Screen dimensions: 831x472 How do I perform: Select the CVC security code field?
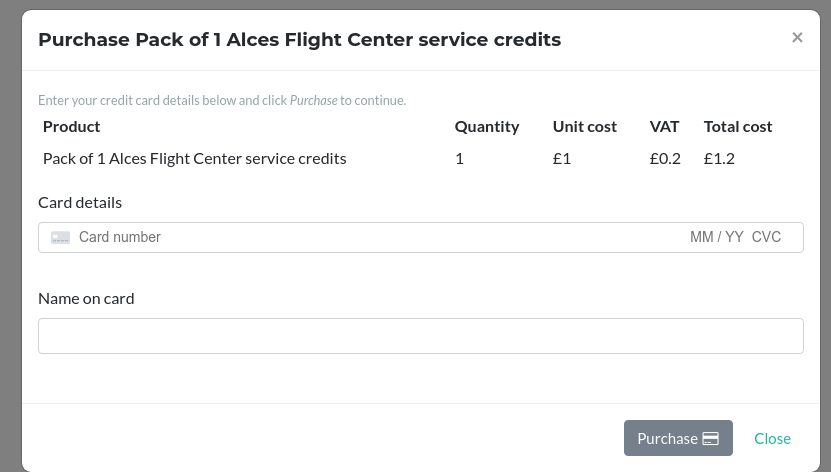point(766,238)
